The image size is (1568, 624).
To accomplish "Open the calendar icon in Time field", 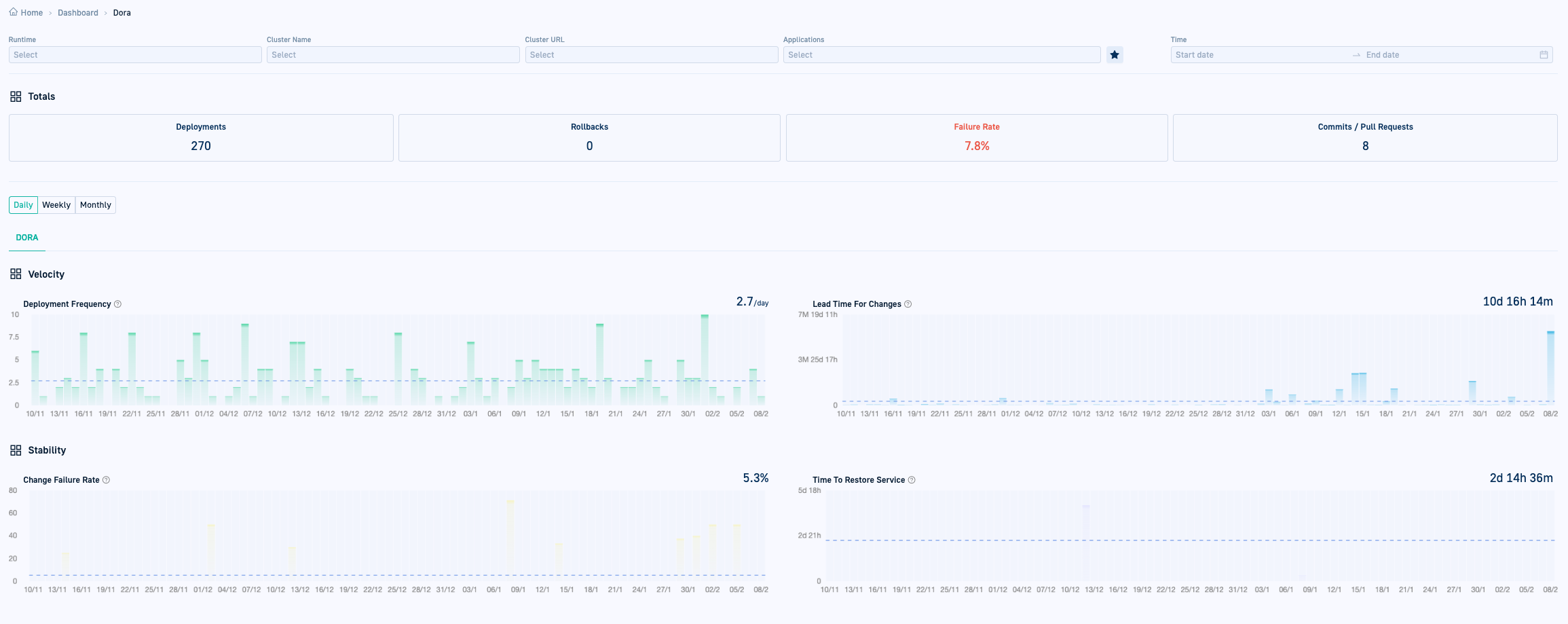I will point(1544,55).
